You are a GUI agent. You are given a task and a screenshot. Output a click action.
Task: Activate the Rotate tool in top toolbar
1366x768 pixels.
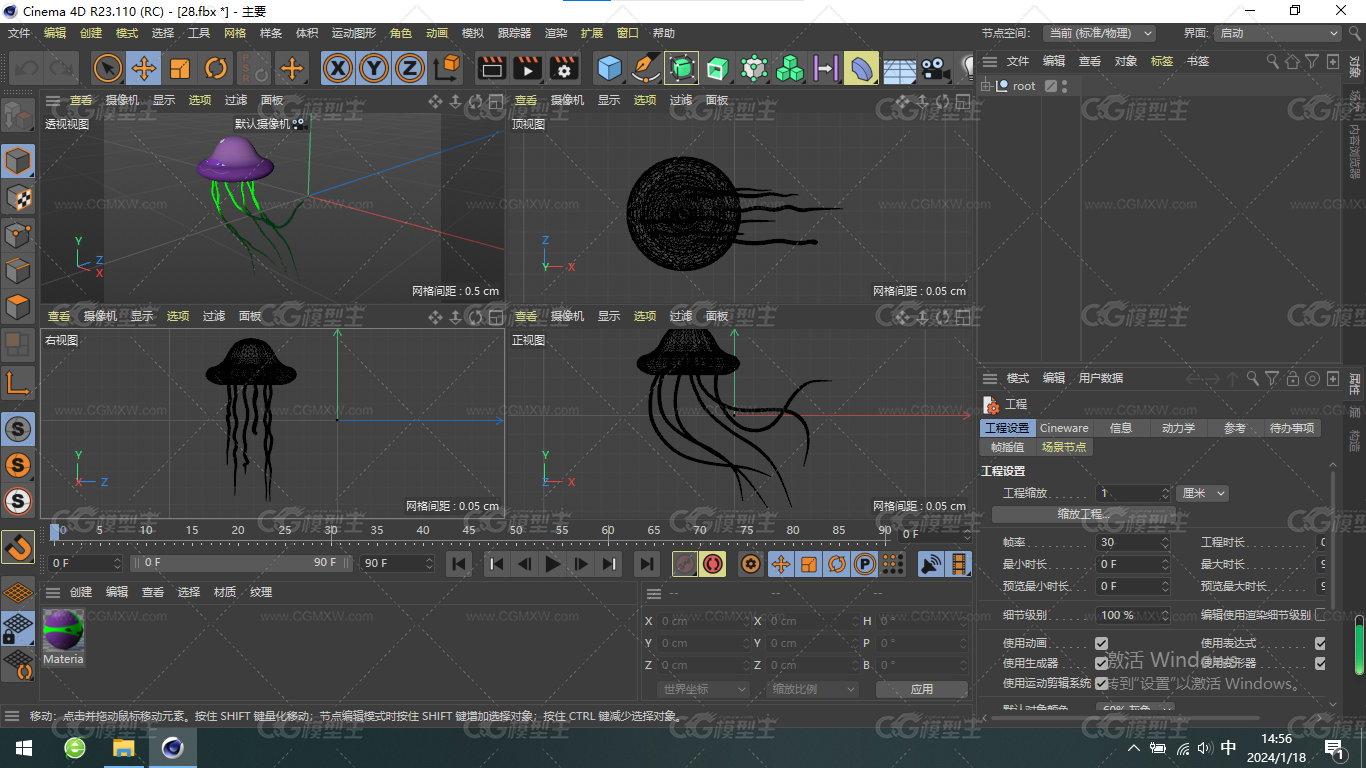[x=216, y=68]
